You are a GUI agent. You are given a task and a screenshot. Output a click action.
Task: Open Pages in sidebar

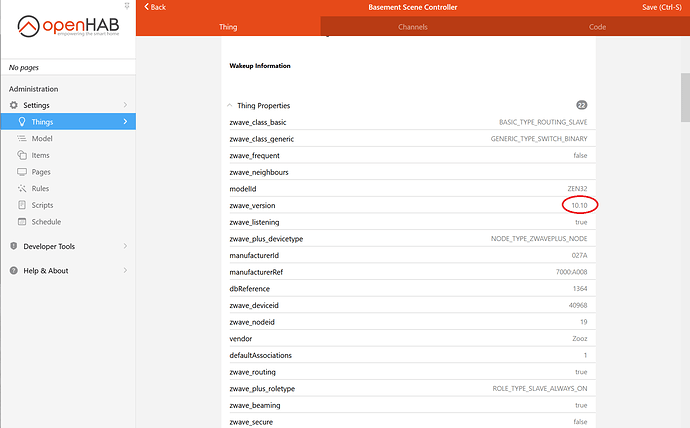[68, 172]
